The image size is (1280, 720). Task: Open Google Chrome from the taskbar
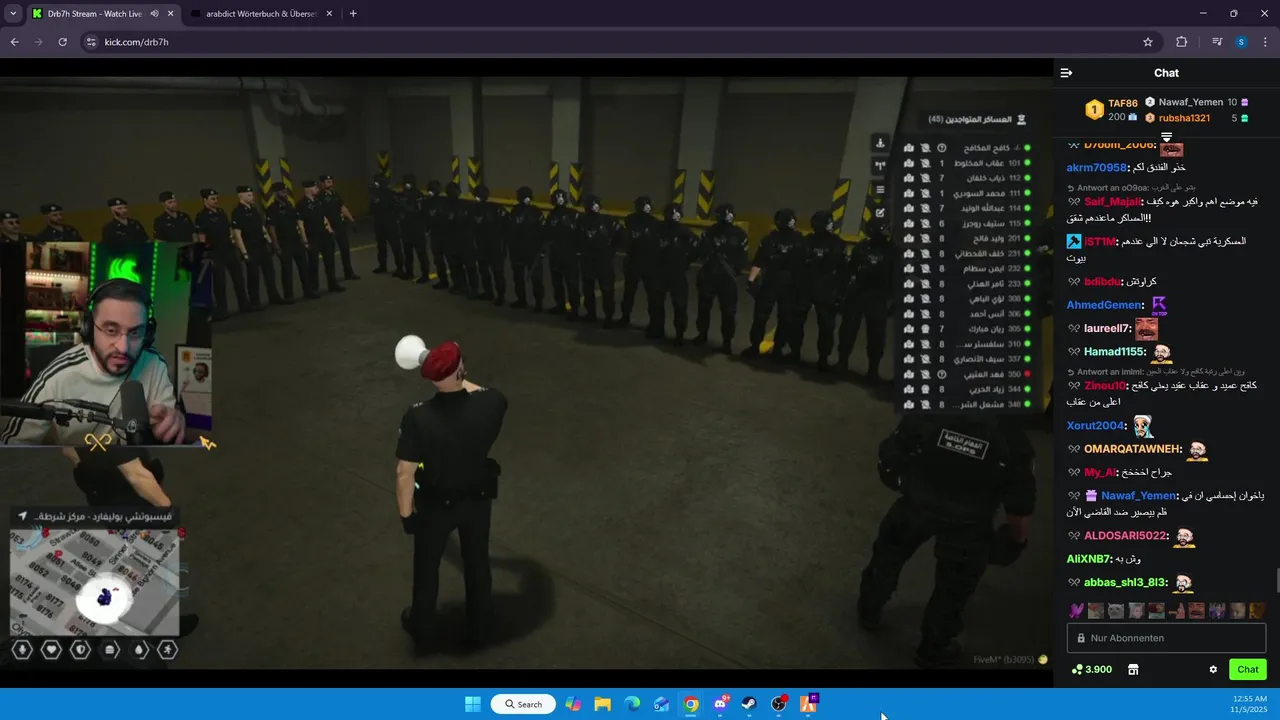click(691, 704)
